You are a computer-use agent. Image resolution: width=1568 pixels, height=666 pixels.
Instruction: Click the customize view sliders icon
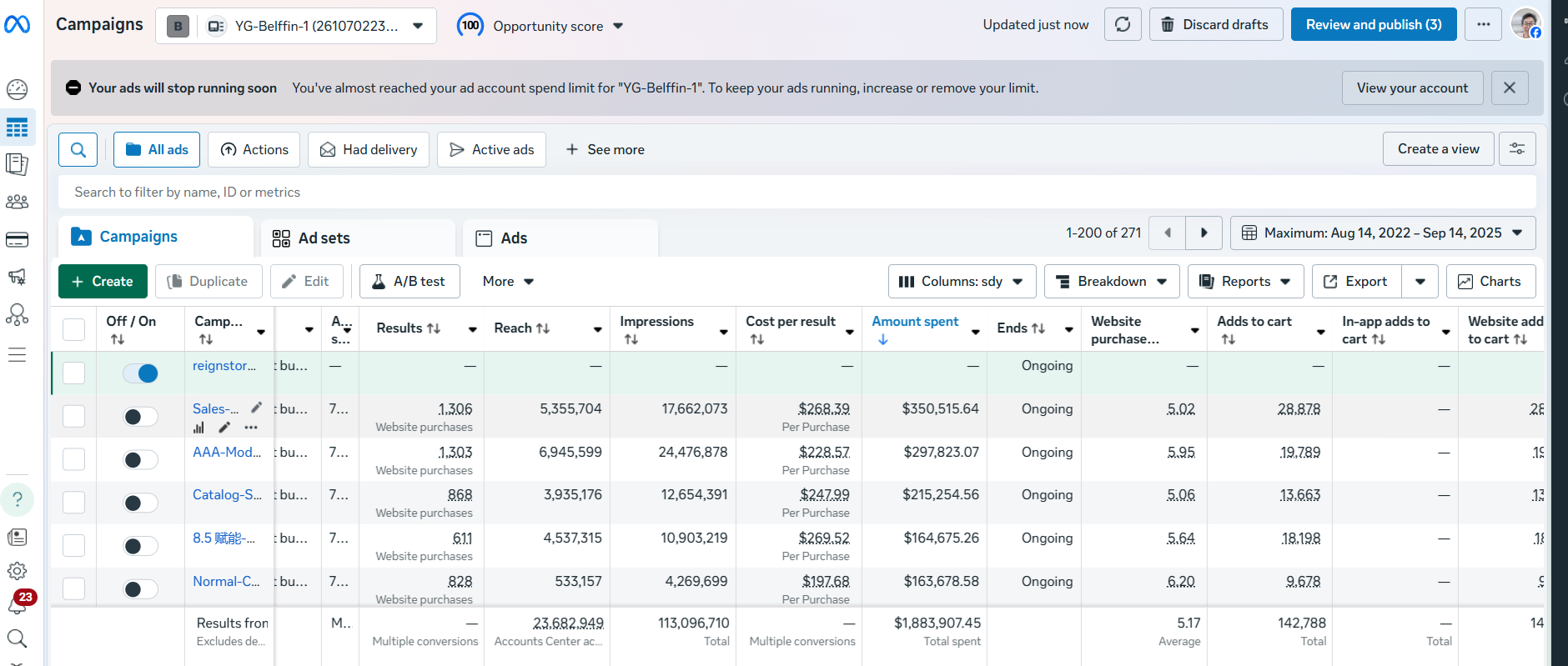(x=1517, y=149)
